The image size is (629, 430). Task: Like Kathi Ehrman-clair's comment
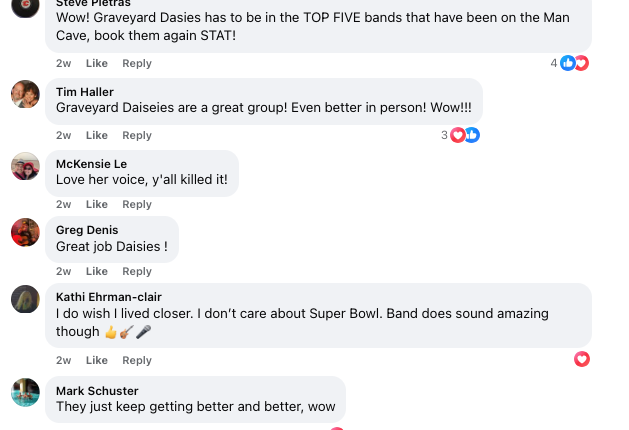97,360
